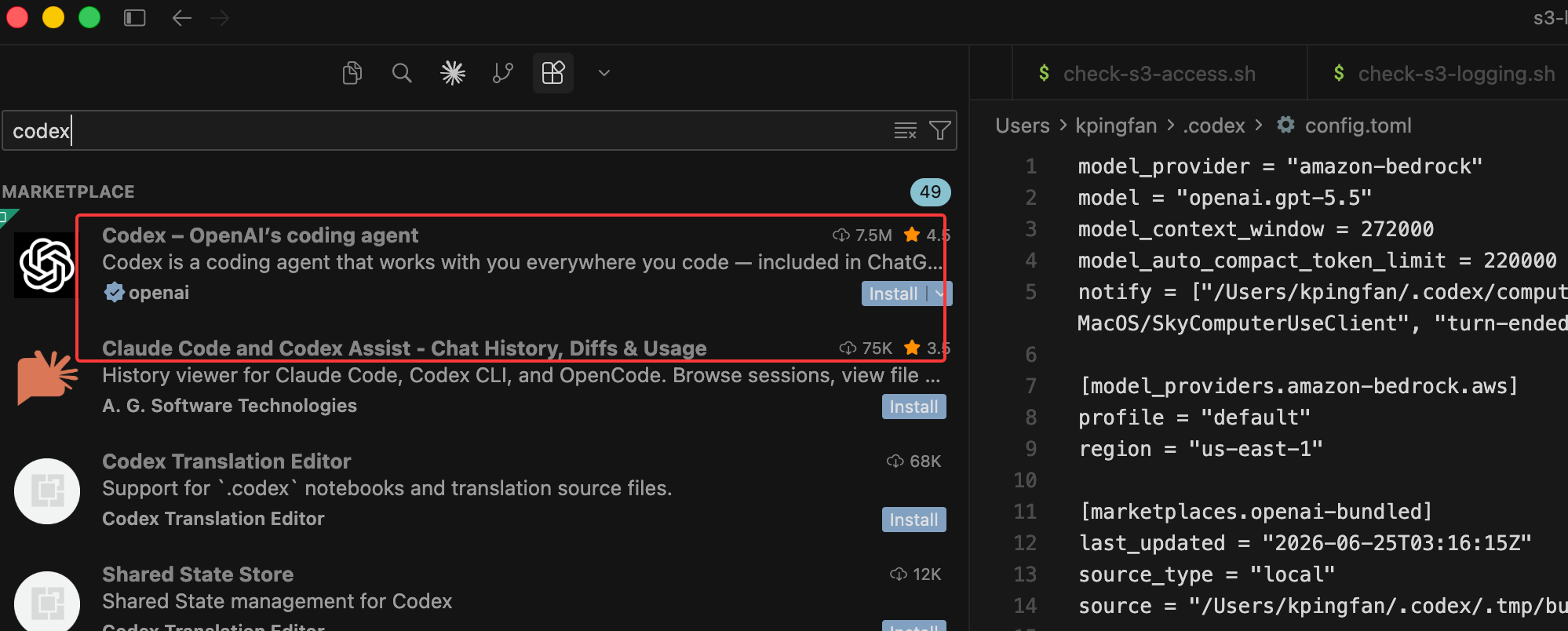
Task: Open the Search view magnifier
Action: coord(402,73)
